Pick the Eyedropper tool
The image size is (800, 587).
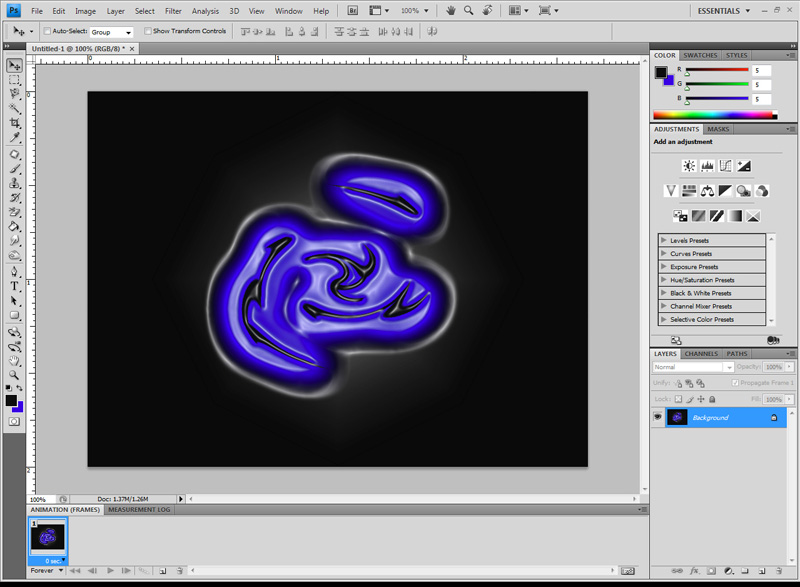[15, 138]
